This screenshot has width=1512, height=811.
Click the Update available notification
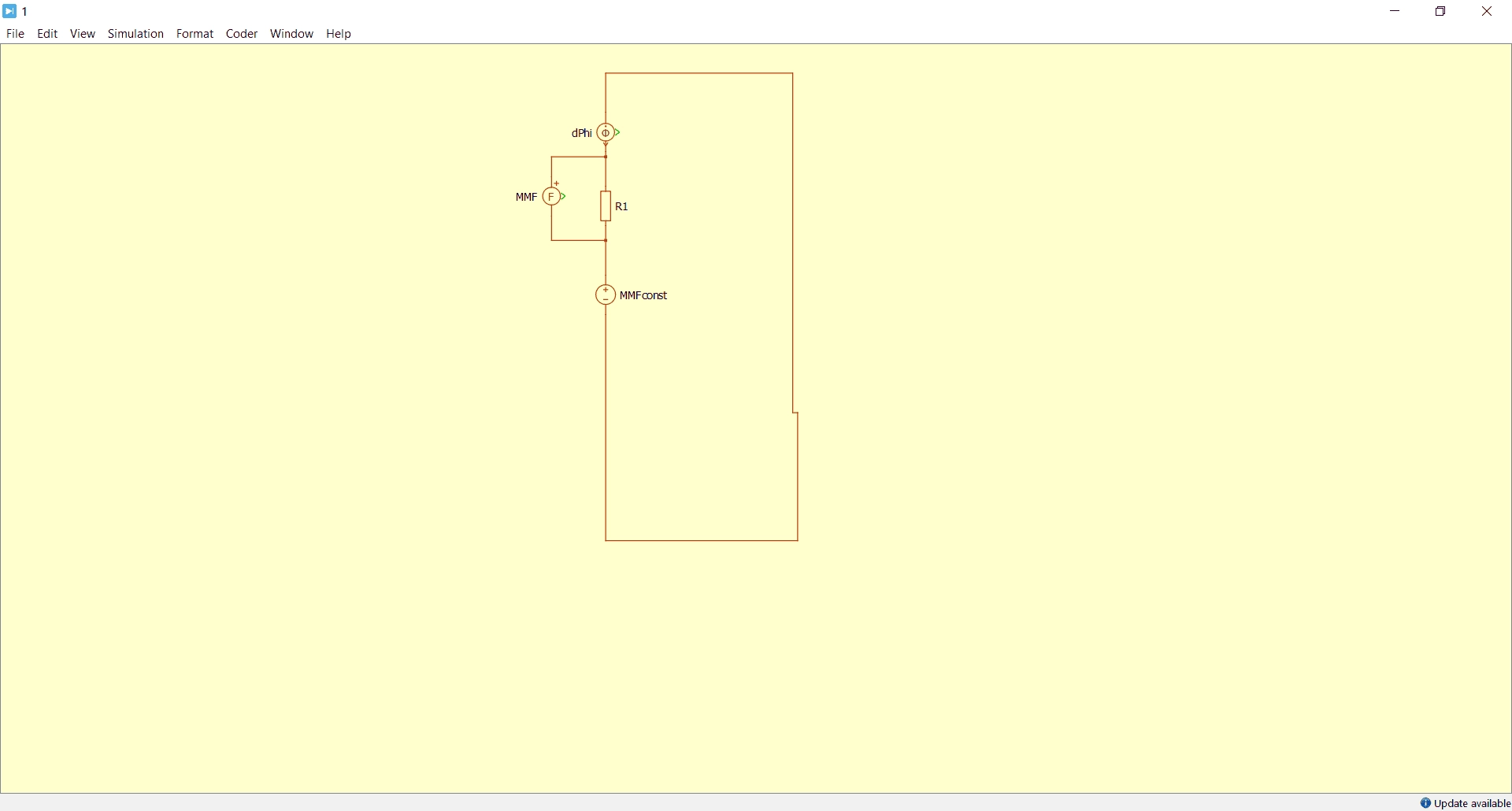click(1466, 803)
